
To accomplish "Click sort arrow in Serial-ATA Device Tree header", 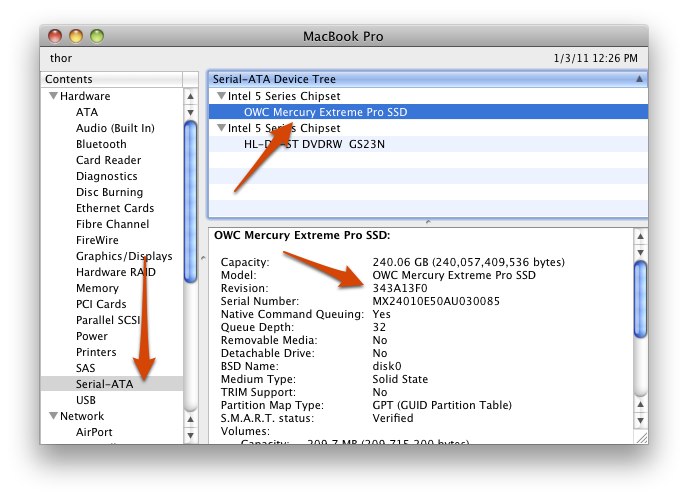I will pyautogui.click(x=639, y=79).
